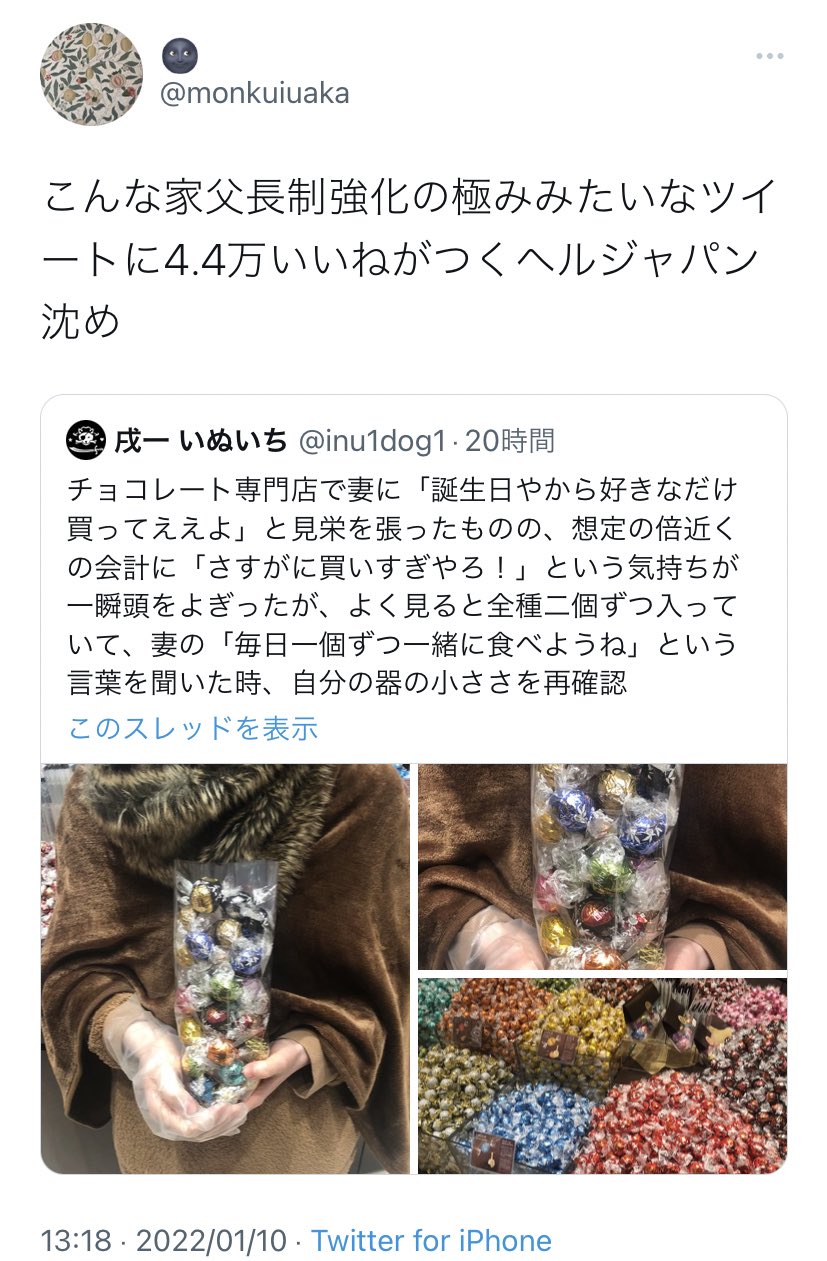Click このスレッドを表示 to show thread
This screenshot has height=1261, width=827.
(x=193, y=727)
